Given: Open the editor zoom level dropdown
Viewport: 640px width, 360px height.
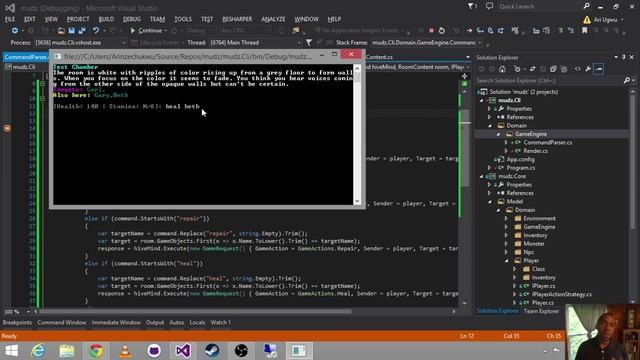Looking at the screenshot, I should coord(28,312).
